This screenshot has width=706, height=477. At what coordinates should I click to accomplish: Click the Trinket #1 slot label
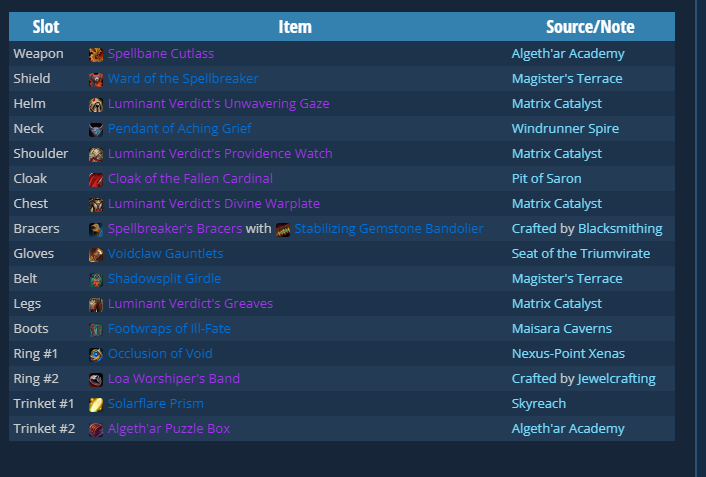coord(44,404)
